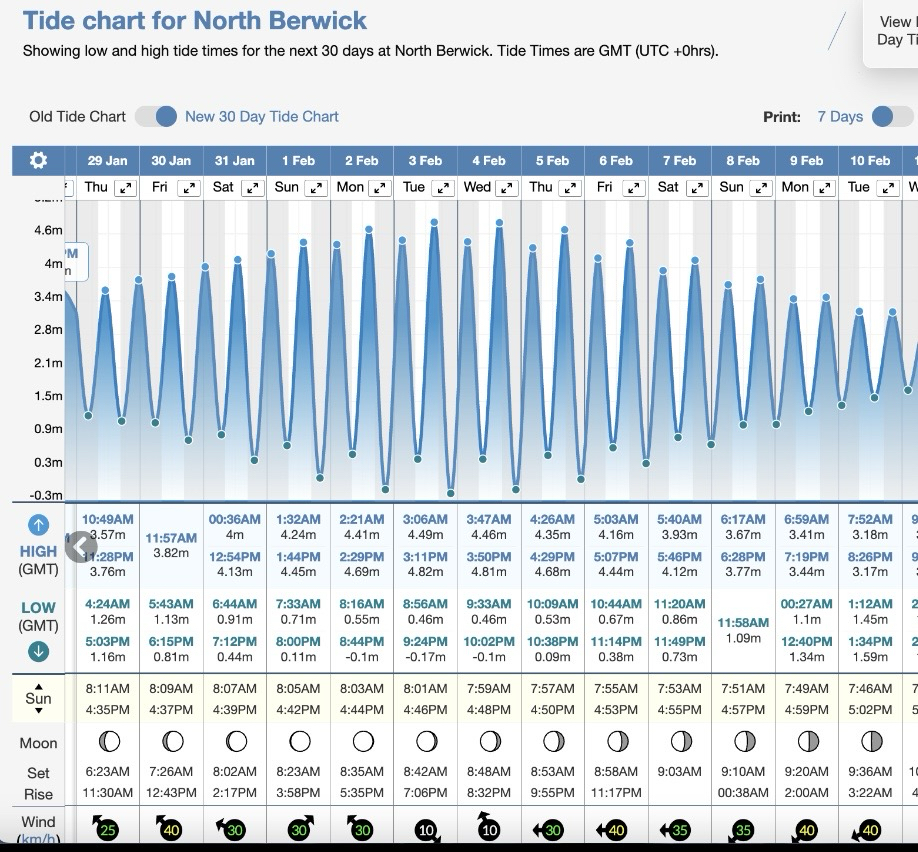Expand the Sun 1 Feb day view
Screen dimensions: 918x852
(x=316, y=188)
